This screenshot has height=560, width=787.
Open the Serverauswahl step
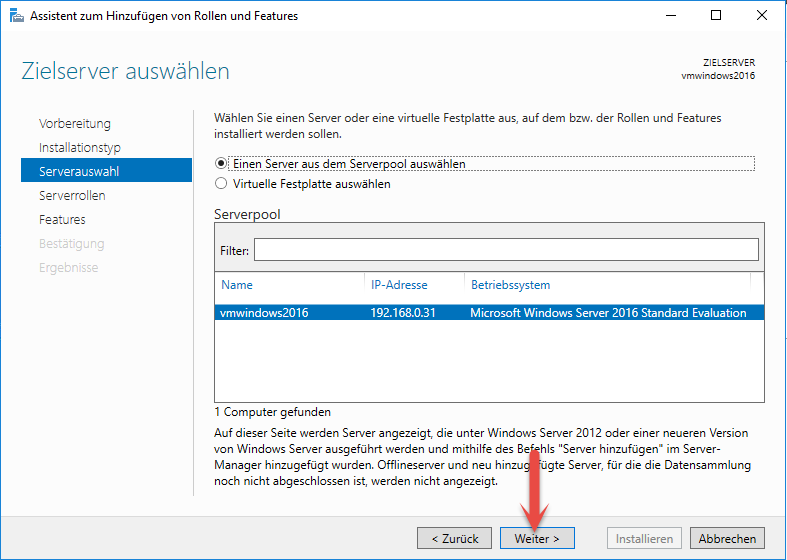pyautogui.click(x=79, y=172)
